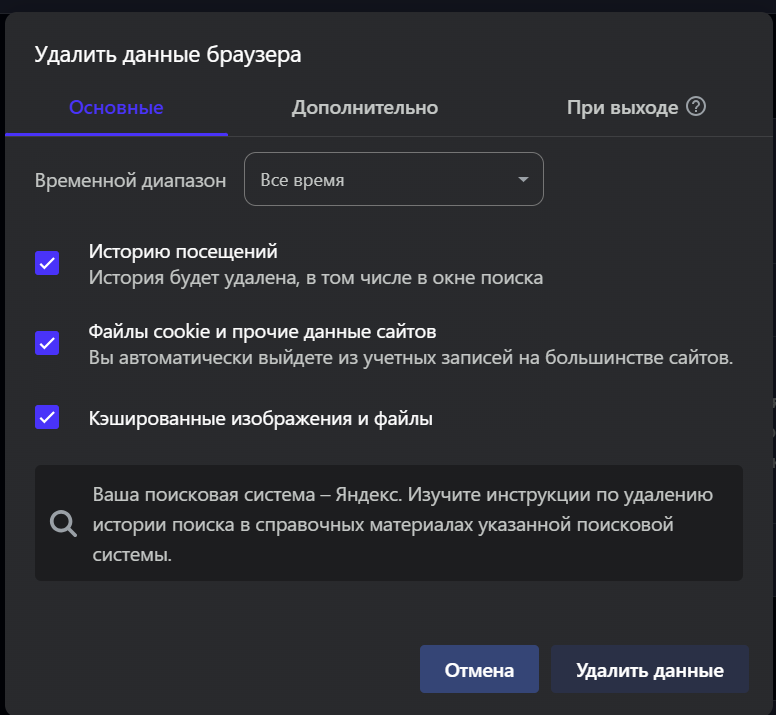Image resolution: width=776 pixels, height=715 pixels.
Task: Click the Кэшированные изображения и файлы label
Action: (260, 419)
